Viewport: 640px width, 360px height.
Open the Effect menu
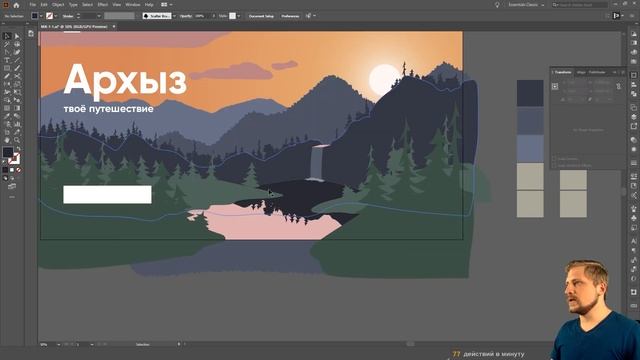103,5
